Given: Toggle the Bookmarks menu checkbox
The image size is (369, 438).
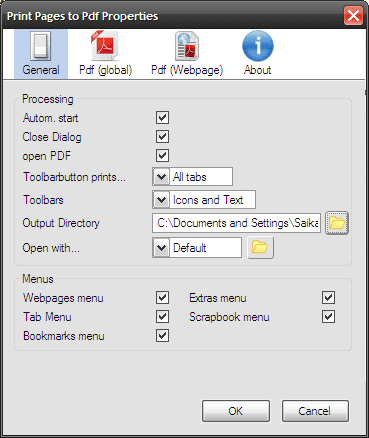Looking at the screenshot, I should [x=162, y=336].
